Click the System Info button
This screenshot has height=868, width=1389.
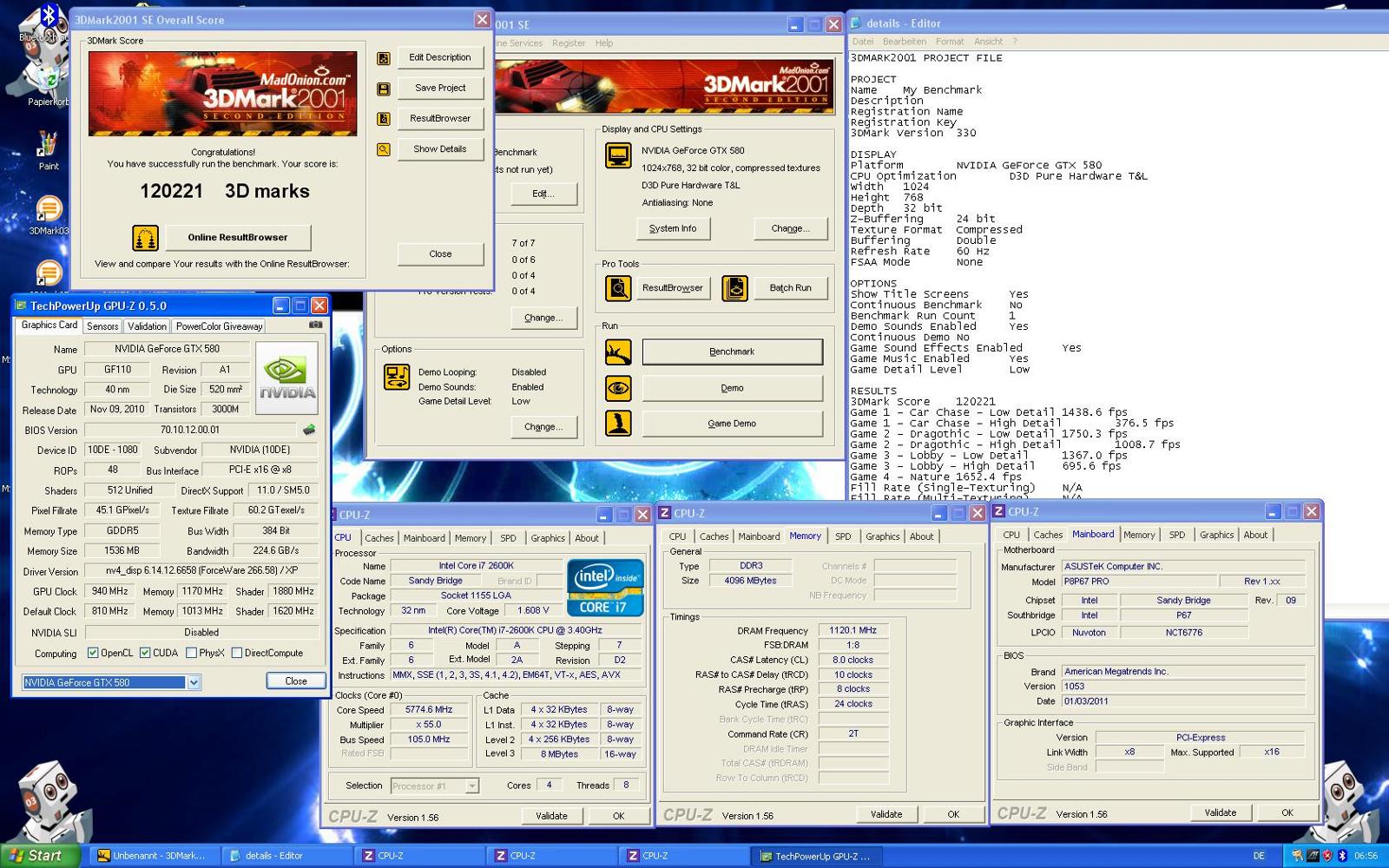(673, 229)
